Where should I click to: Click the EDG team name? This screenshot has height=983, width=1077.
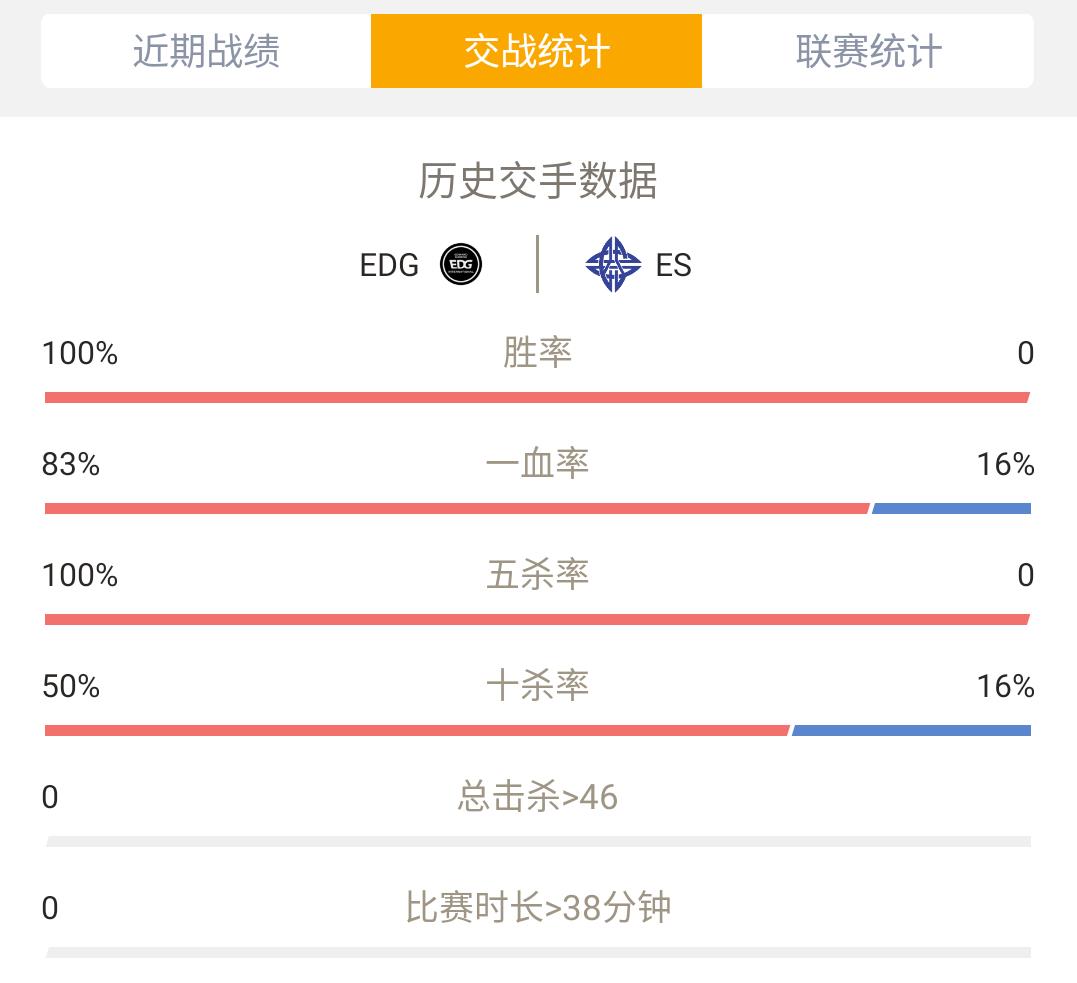coord(389,266)
